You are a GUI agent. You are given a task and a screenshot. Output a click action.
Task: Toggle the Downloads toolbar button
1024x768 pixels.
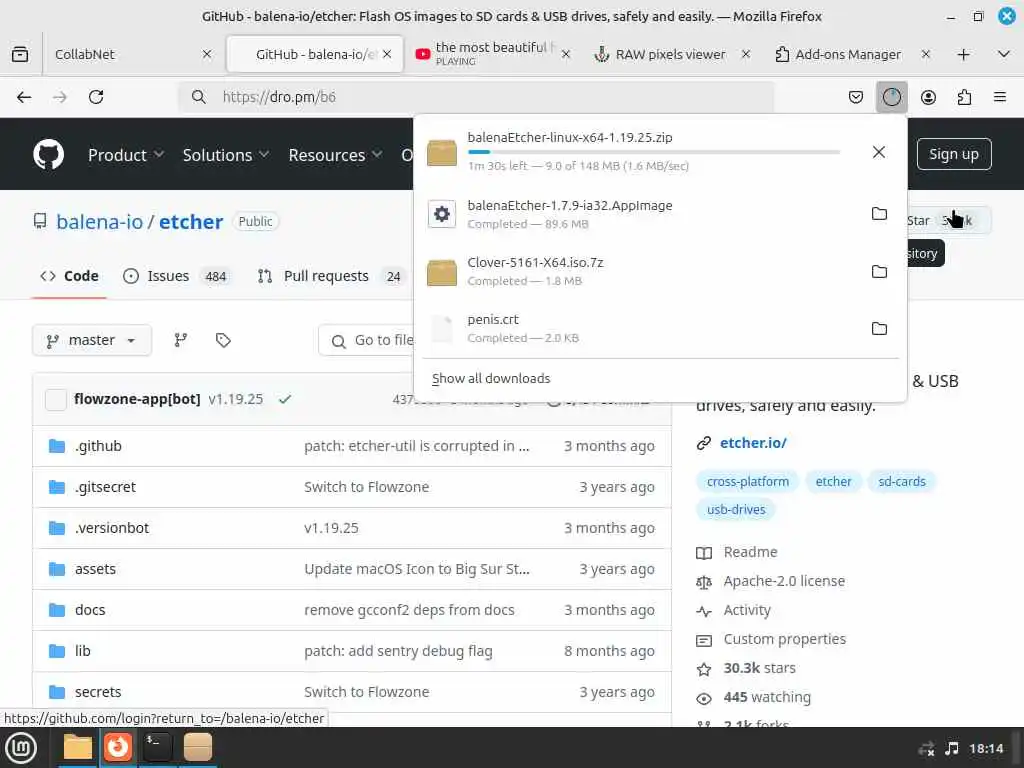click(891, 97)
